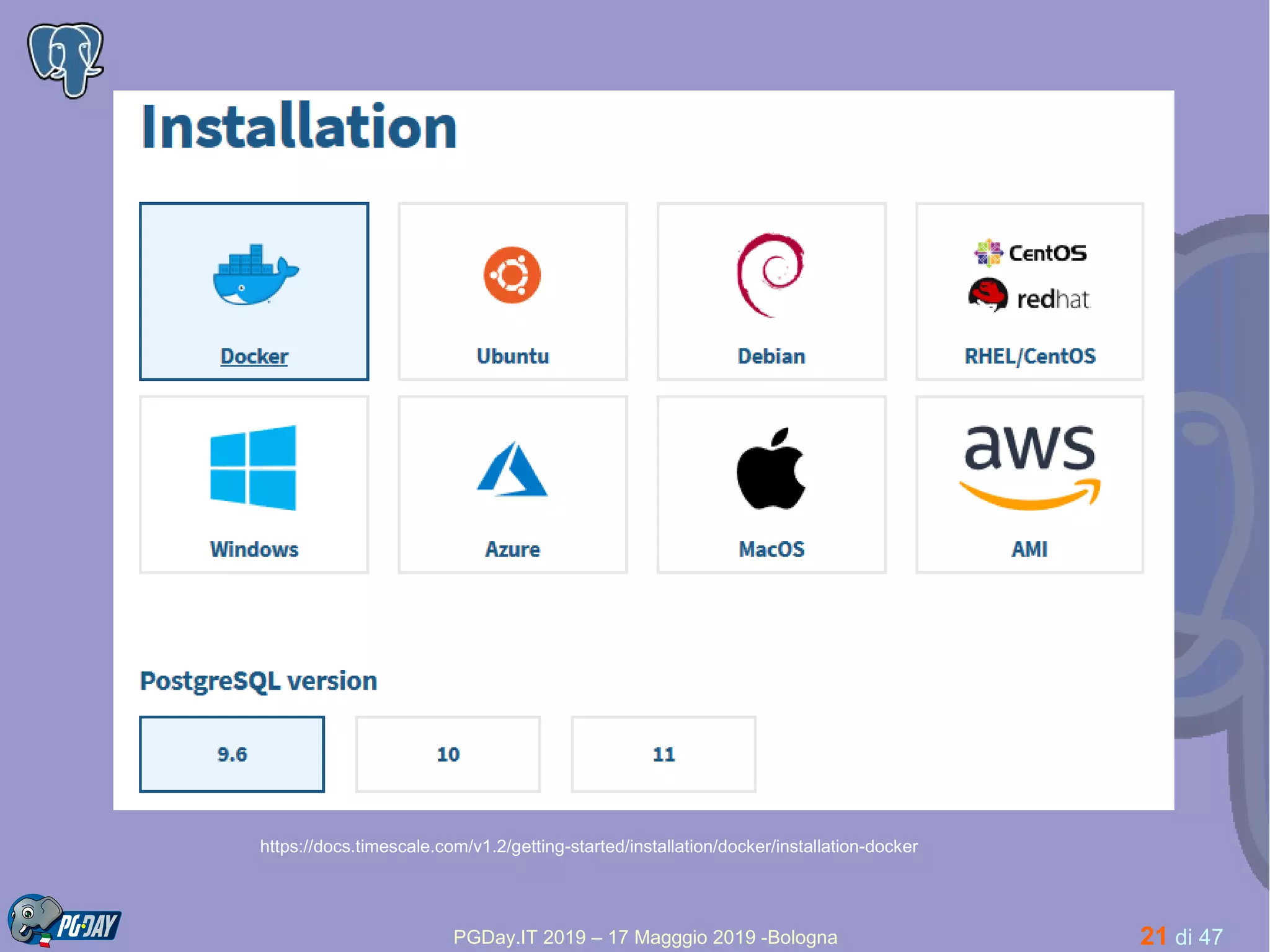Click the slide number 21 di 47
The image size is (1270, 952).
pos(1181,936)
